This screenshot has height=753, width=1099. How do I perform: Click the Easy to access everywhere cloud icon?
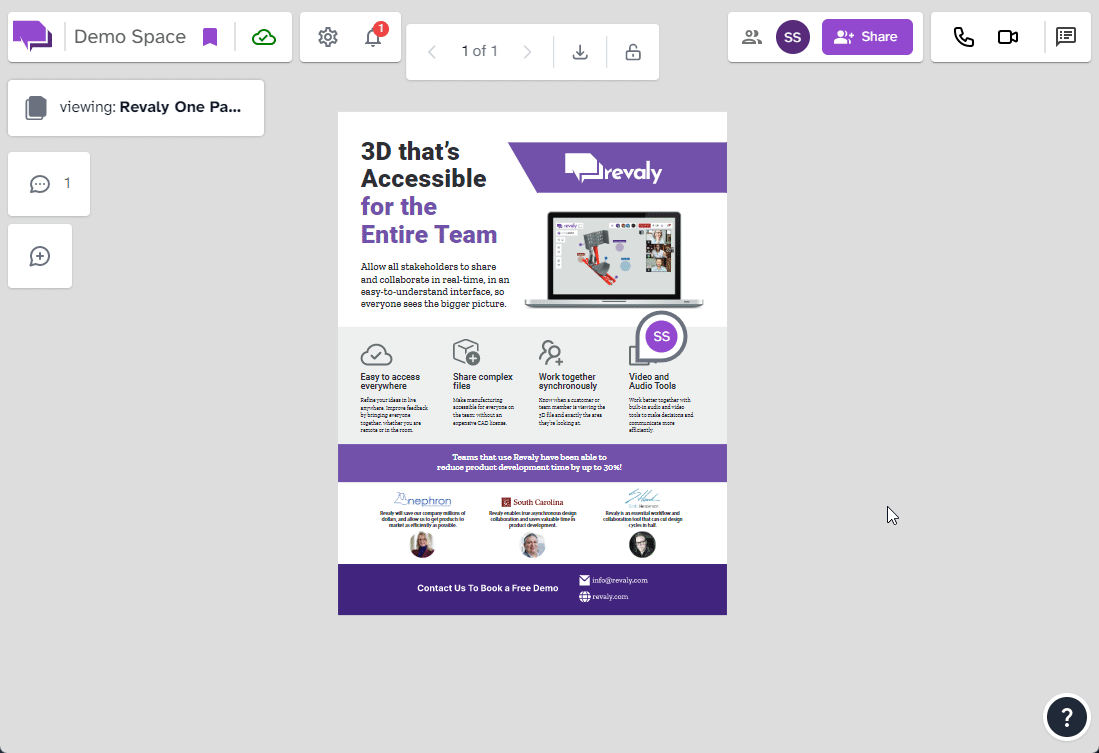point(376,355)
